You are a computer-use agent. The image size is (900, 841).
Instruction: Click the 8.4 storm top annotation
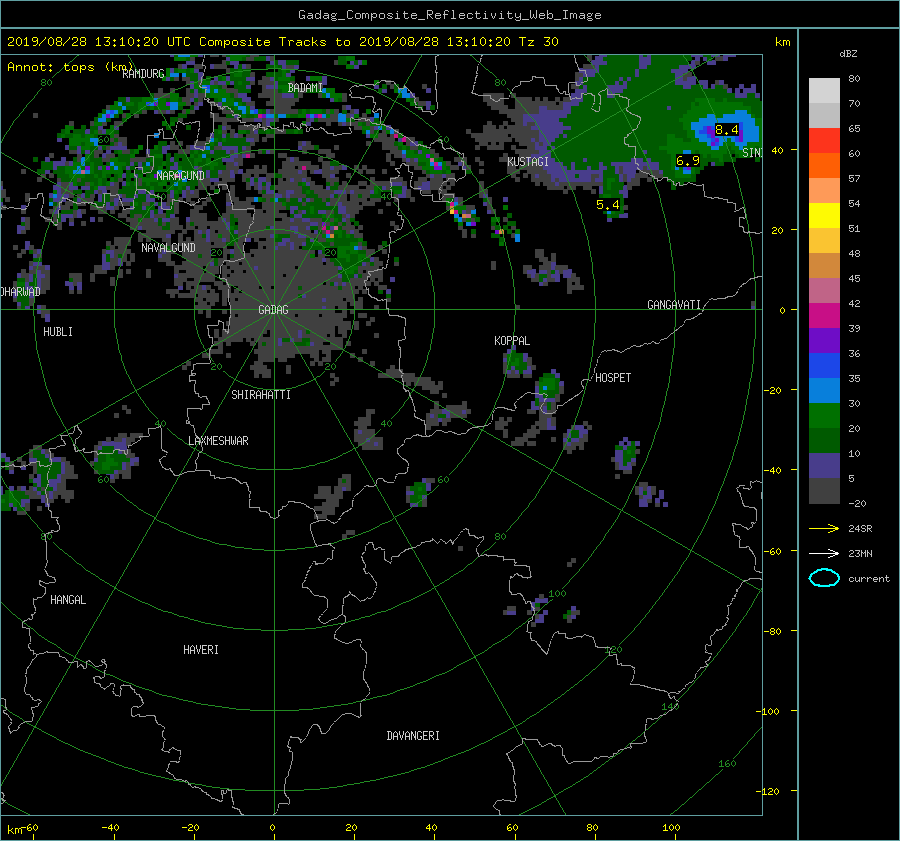coord(726,130)
